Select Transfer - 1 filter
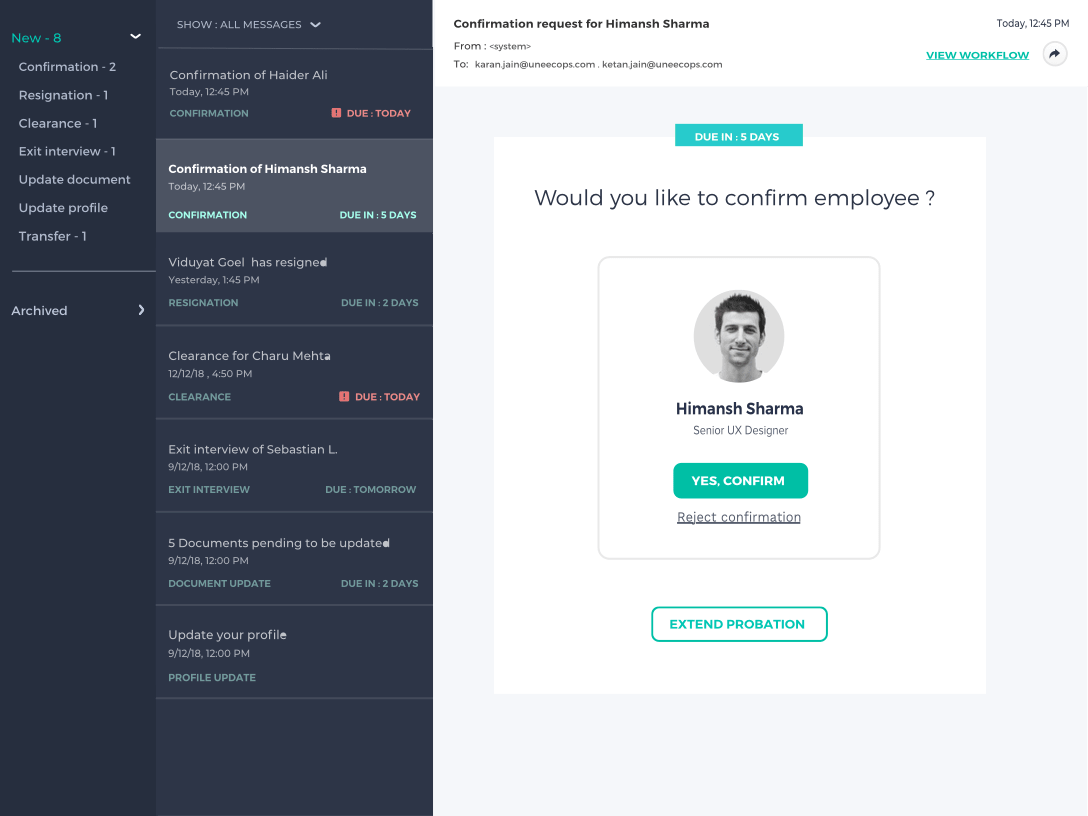The height and width of the screenshot is (816, 1088). point(53,237)
